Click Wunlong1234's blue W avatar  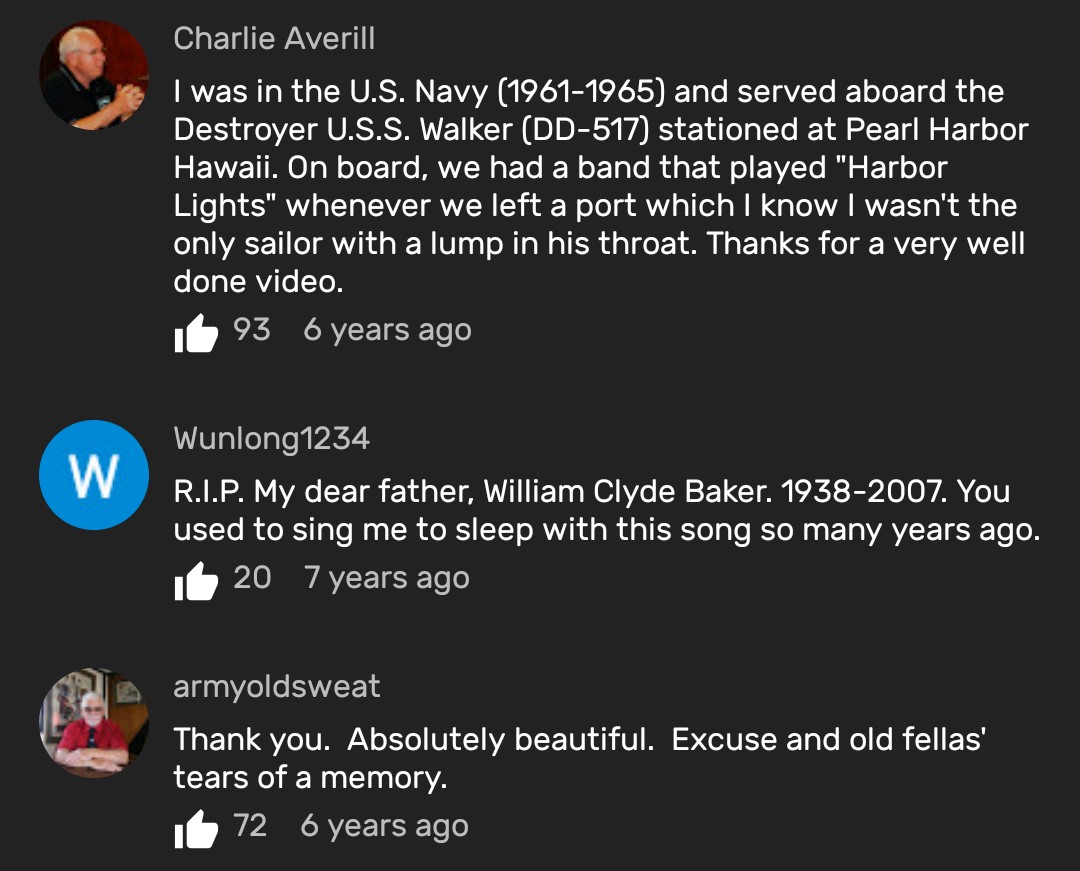coord(94,475)
